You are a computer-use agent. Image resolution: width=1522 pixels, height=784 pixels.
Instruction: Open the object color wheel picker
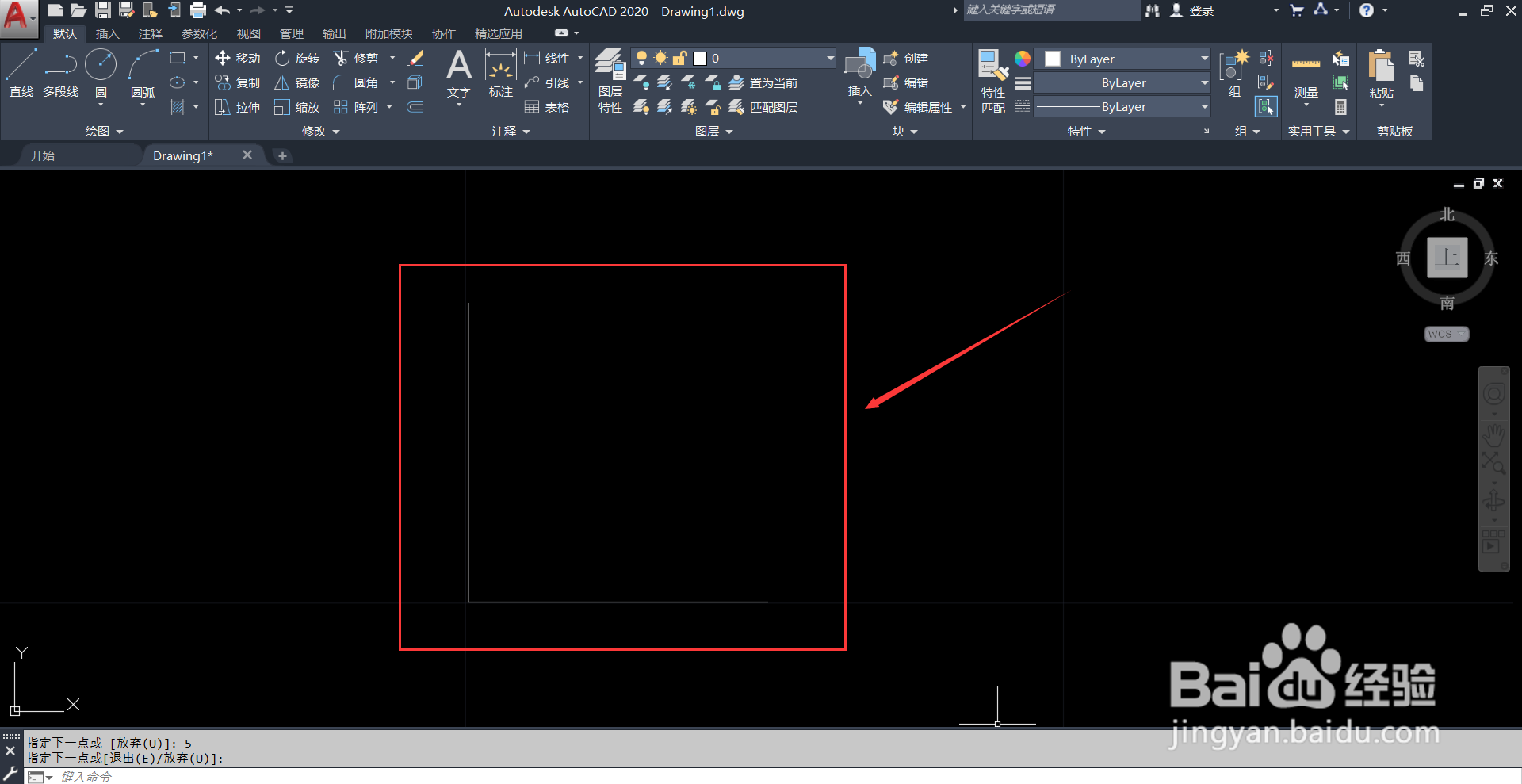tap(1022, 57)
